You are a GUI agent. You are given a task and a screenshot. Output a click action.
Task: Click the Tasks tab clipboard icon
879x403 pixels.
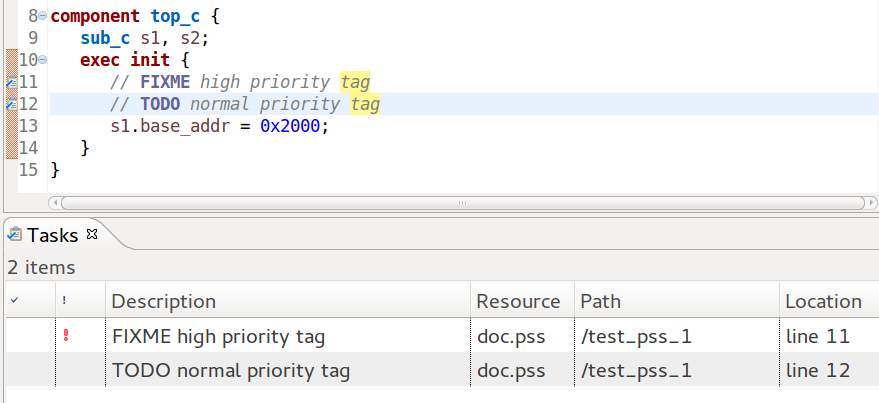click(x=15, y=235)
